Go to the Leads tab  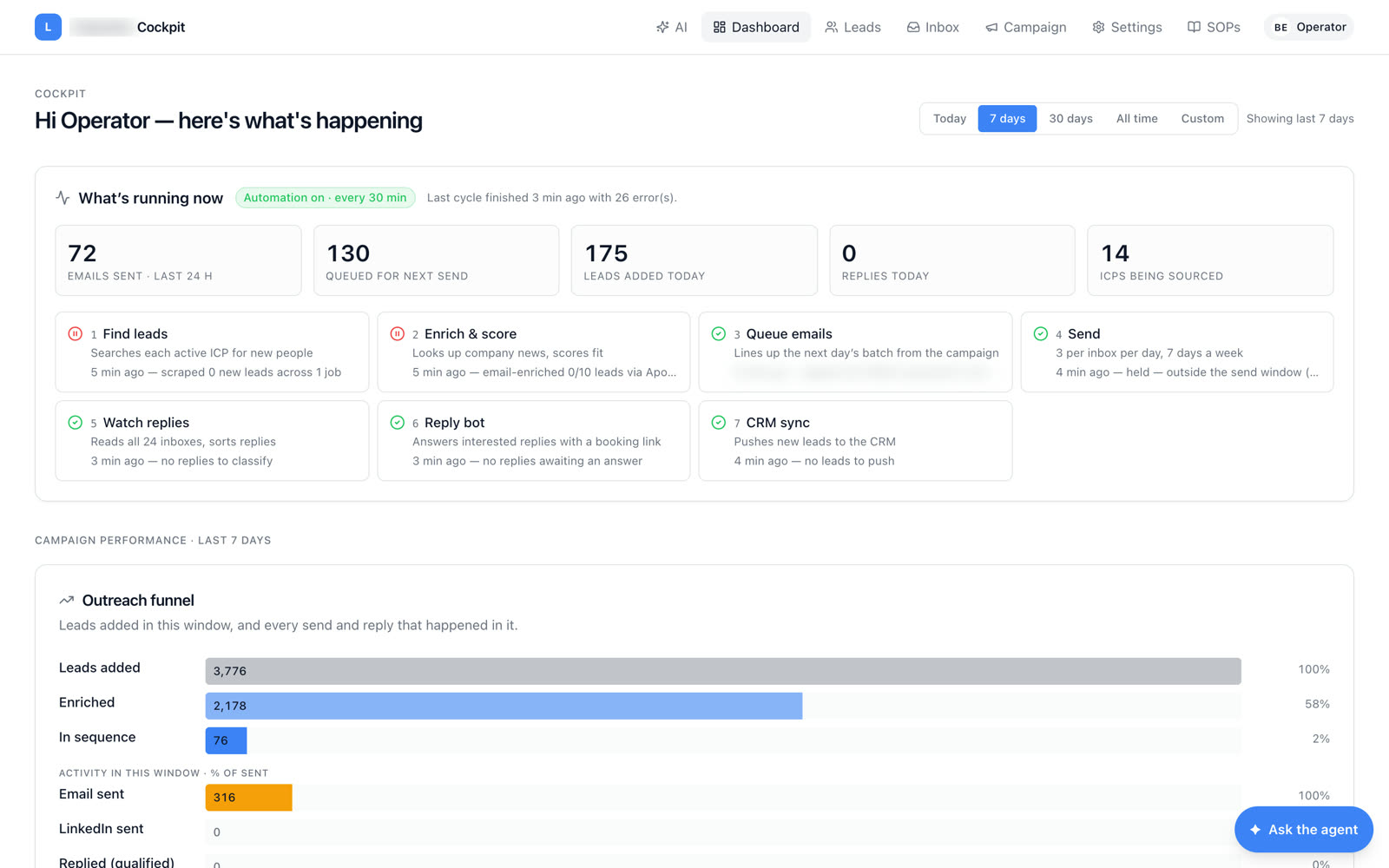point(852,27)
